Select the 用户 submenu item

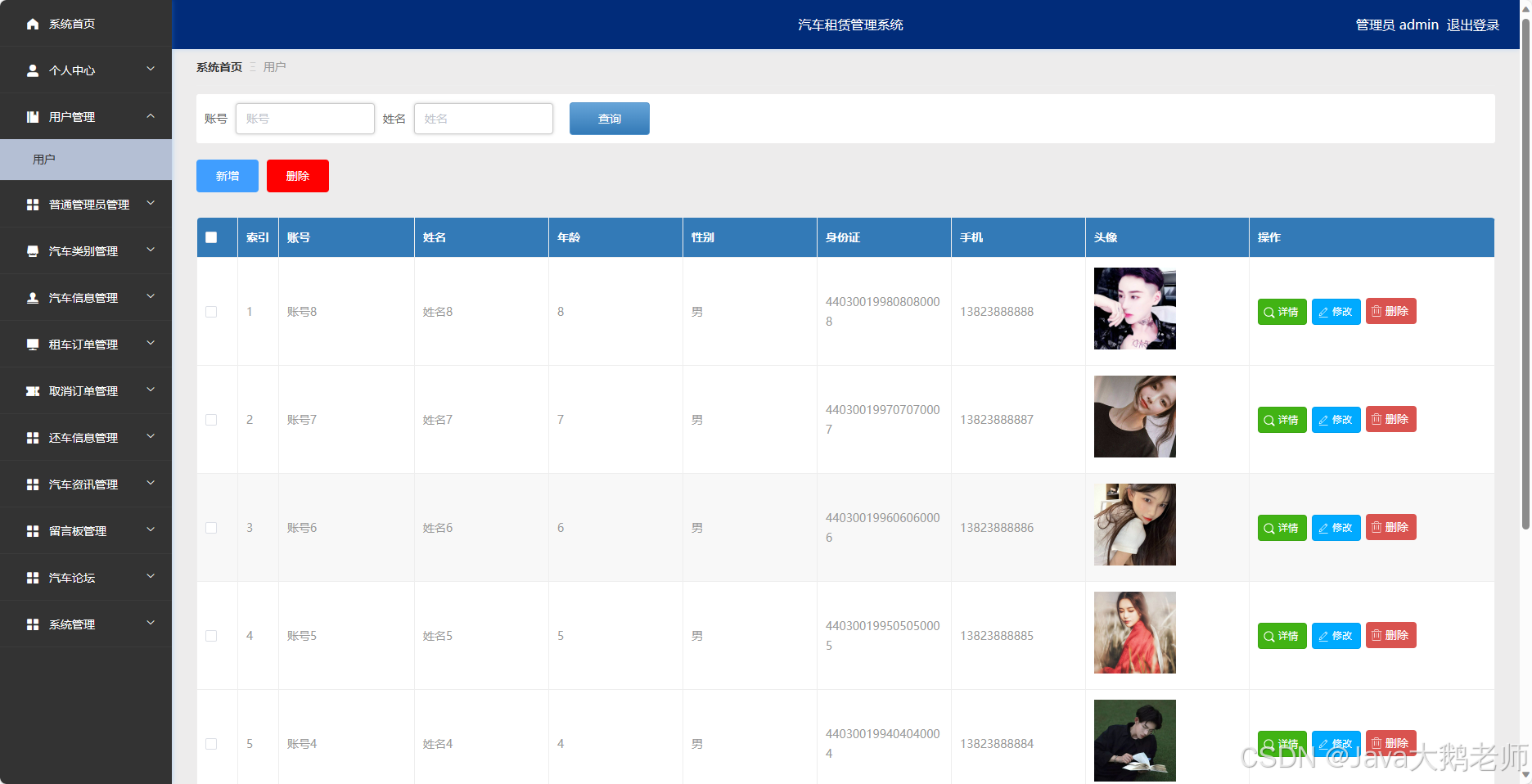(x=86, y=160)
